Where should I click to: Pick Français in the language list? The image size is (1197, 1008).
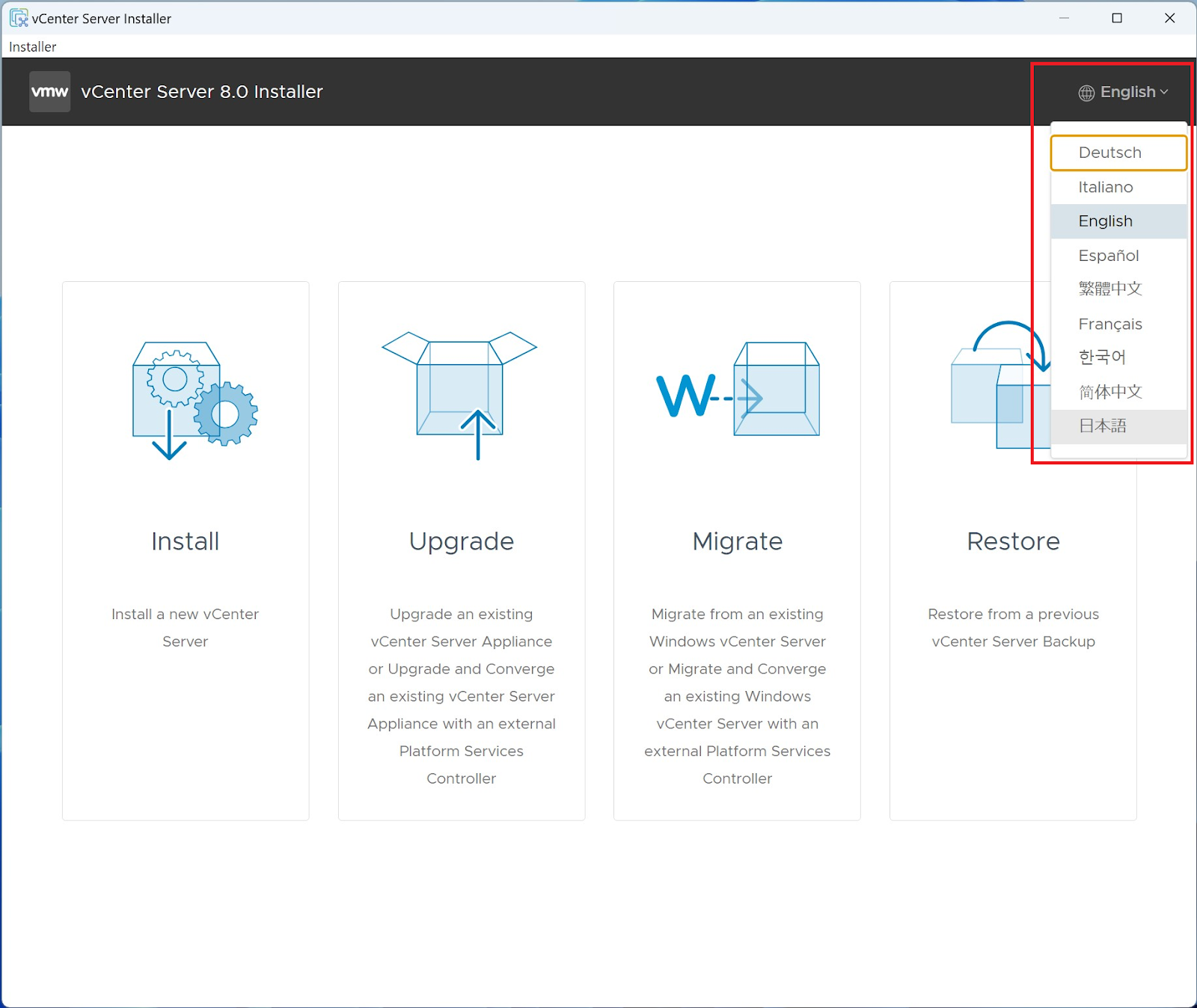(x=1118, y=324)
